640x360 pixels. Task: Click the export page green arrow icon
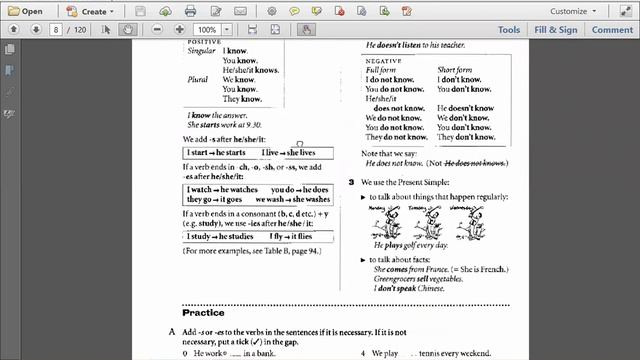point(384,11)
